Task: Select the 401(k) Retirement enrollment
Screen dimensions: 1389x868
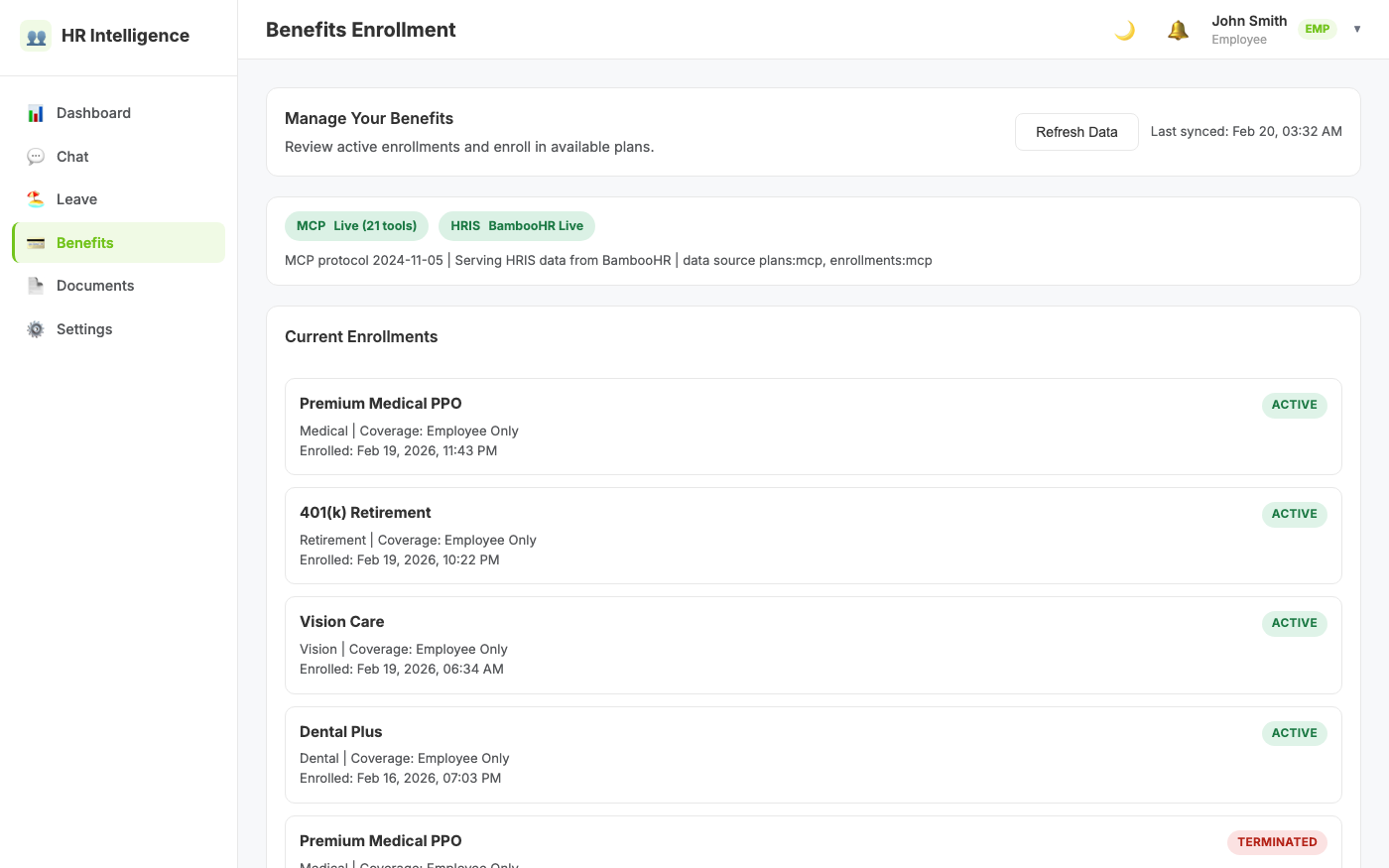Action: point(814,536)
